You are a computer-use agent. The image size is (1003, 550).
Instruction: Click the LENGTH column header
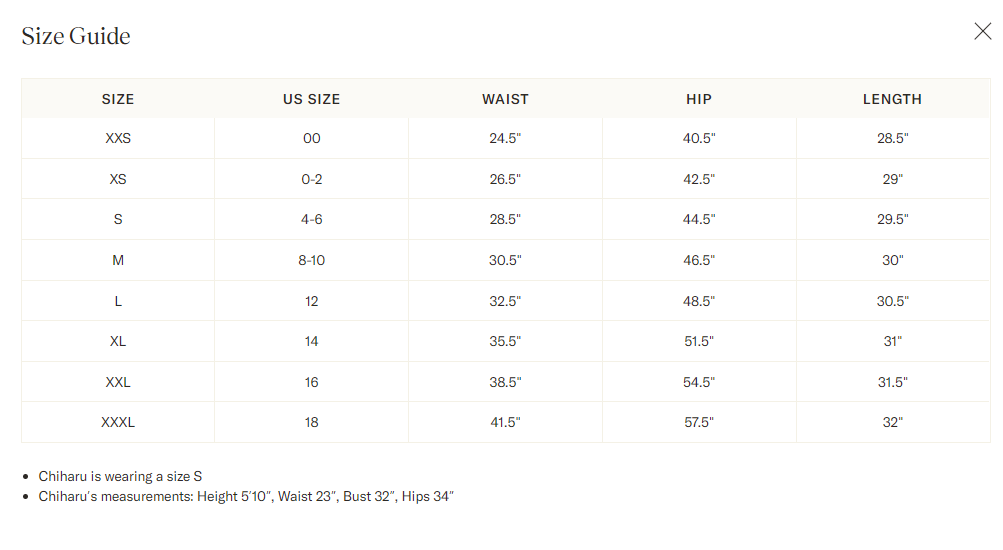892,99
